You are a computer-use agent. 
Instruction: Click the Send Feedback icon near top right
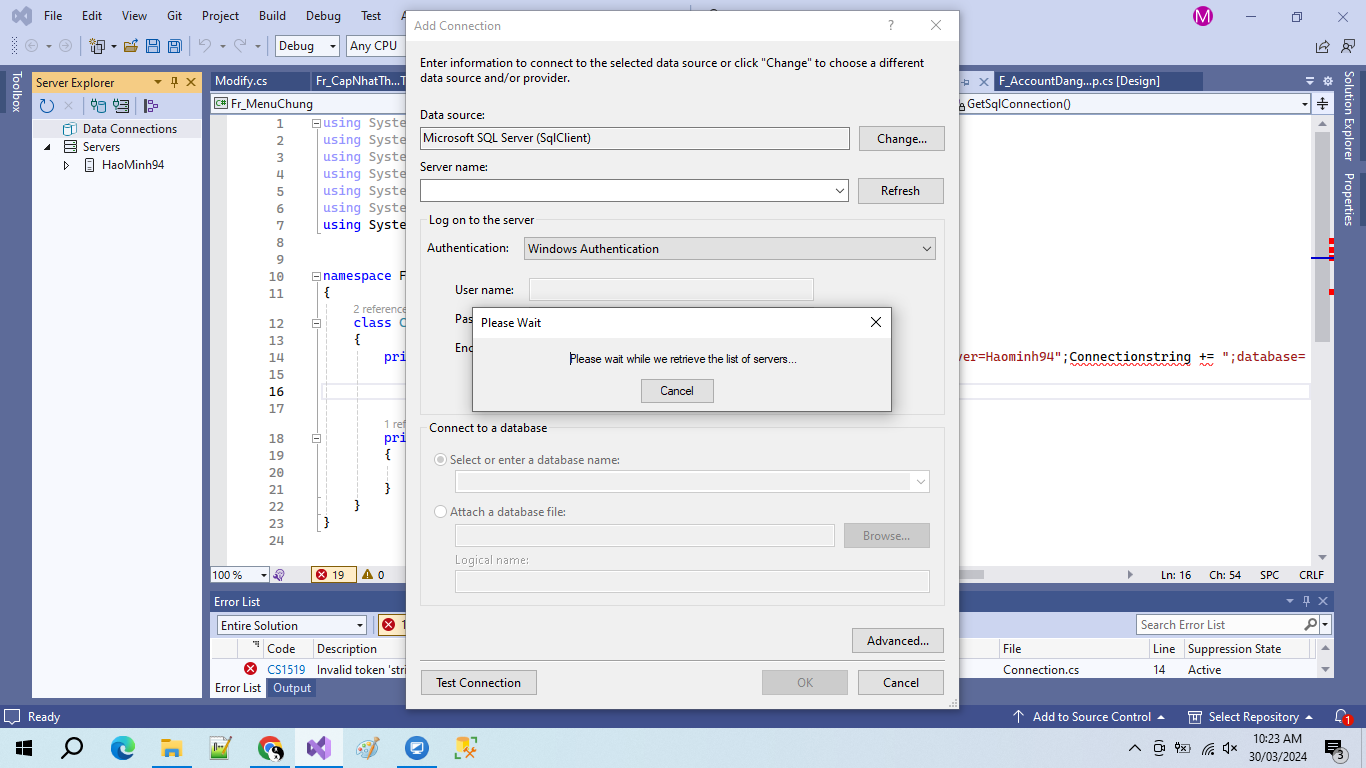pos(1346,46)
